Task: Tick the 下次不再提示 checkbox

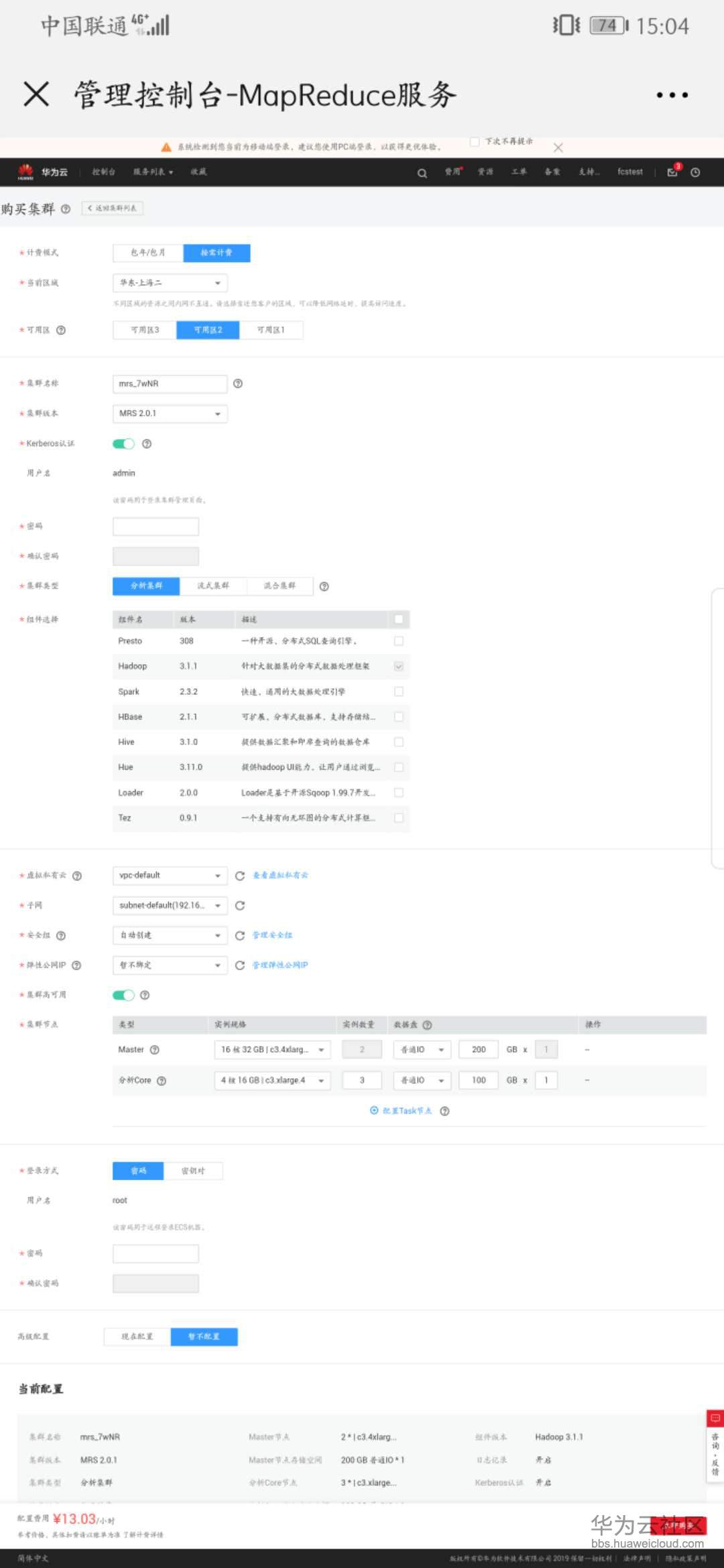Action: click(x=475, y=142)
